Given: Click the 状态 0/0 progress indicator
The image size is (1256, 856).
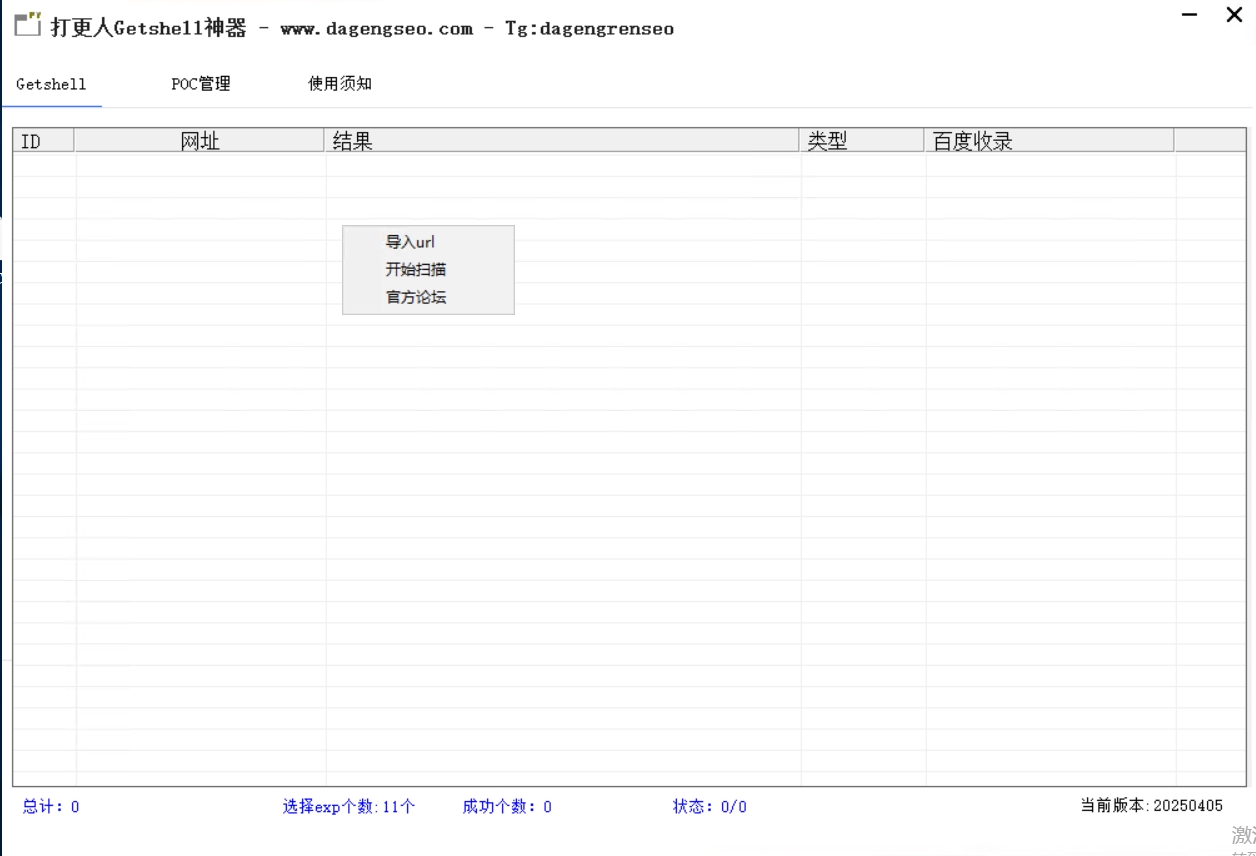Looking at the screenshot, I should [709, 807].
